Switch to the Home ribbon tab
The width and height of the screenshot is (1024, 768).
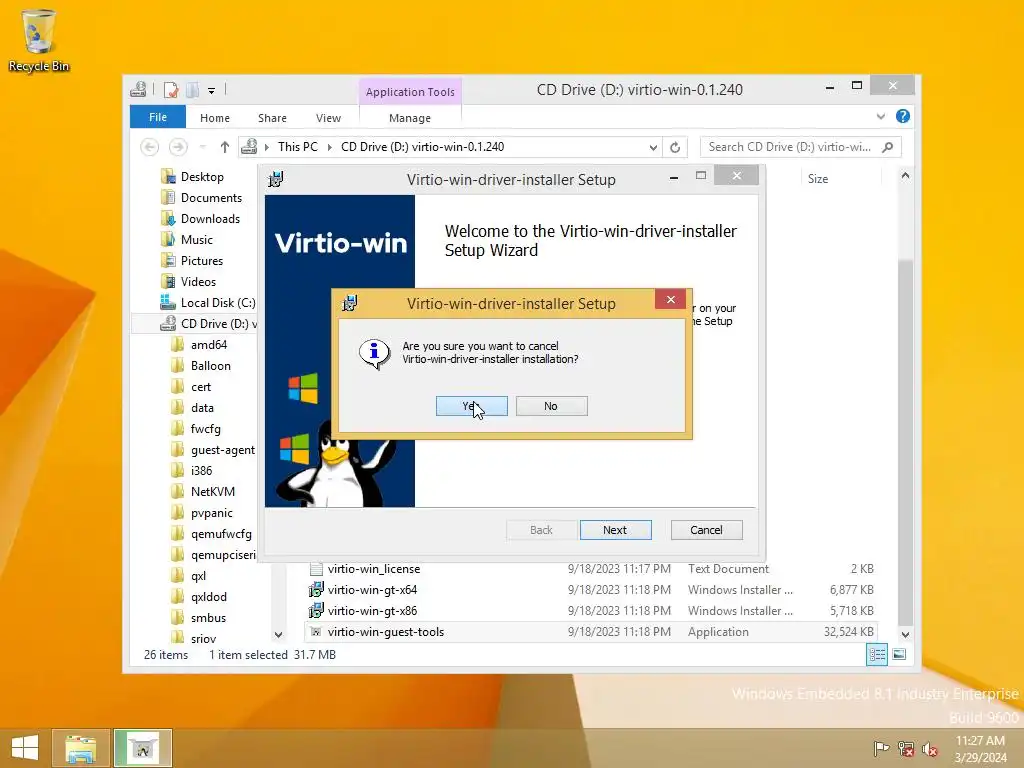pos(215,118)
